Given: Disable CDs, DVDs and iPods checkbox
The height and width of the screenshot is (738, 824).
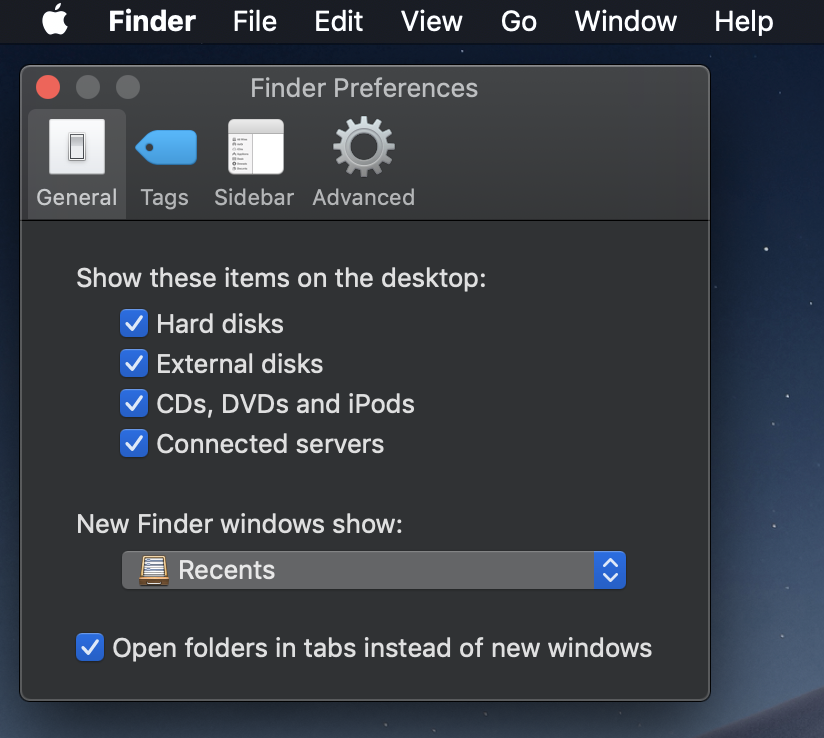Looking at the screenshot, I should point(133,403).
